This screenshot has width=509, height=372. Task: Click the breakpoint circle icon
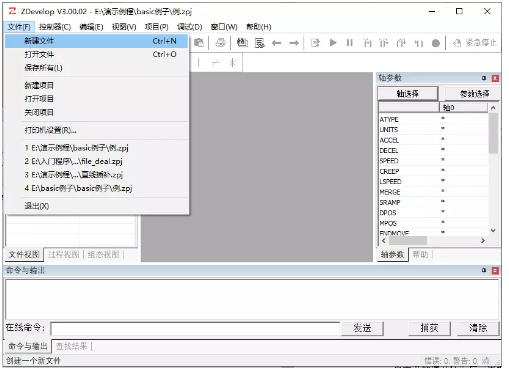[x=435, y=43]
